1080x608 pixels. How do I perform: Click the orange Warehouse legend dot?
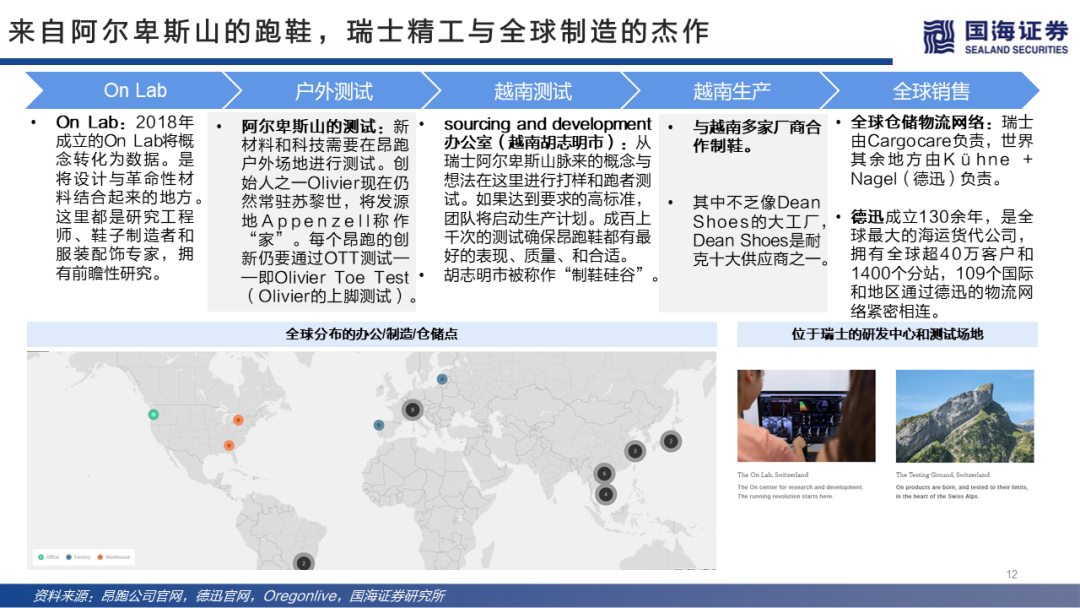[100, 557]
